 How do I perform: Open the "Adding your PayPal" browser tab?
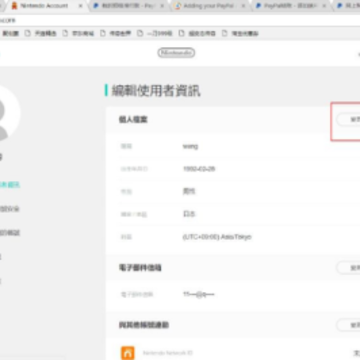pos(209,6)
